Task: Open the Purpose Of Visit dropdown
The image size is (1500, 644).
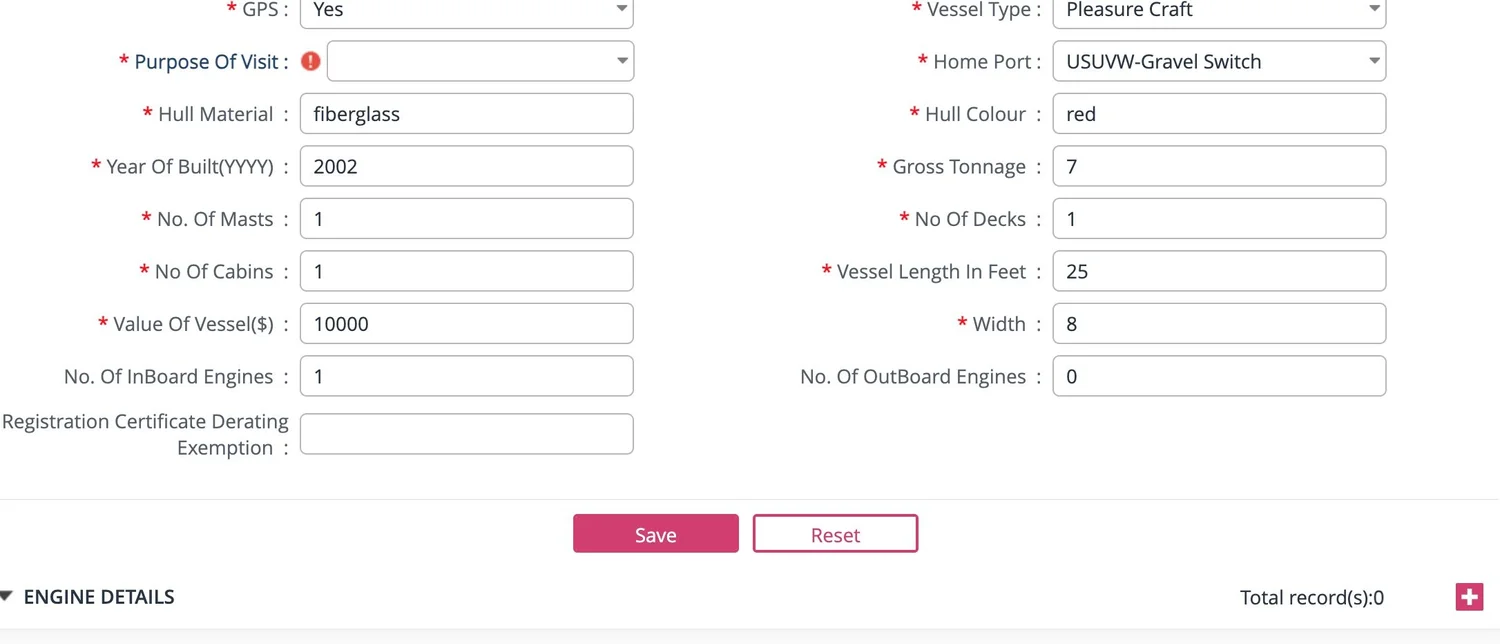Action: click(480, 61)
